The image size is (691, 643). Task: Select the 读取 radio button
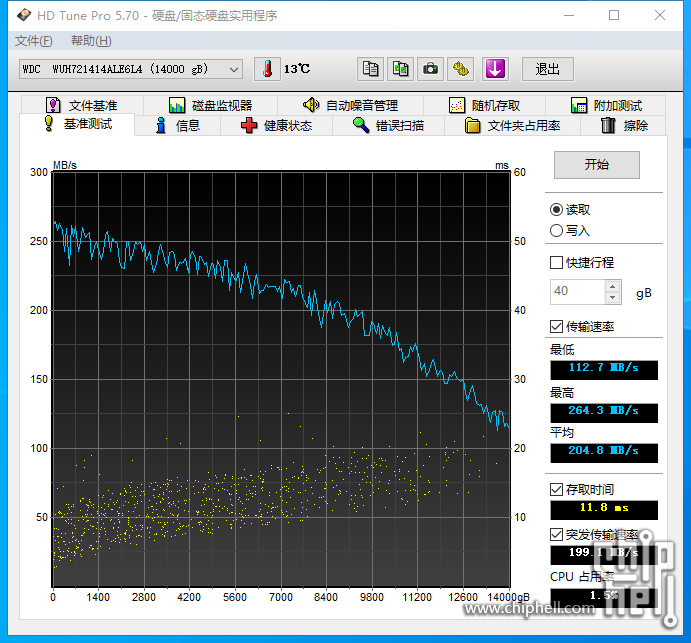click(557, 210)
